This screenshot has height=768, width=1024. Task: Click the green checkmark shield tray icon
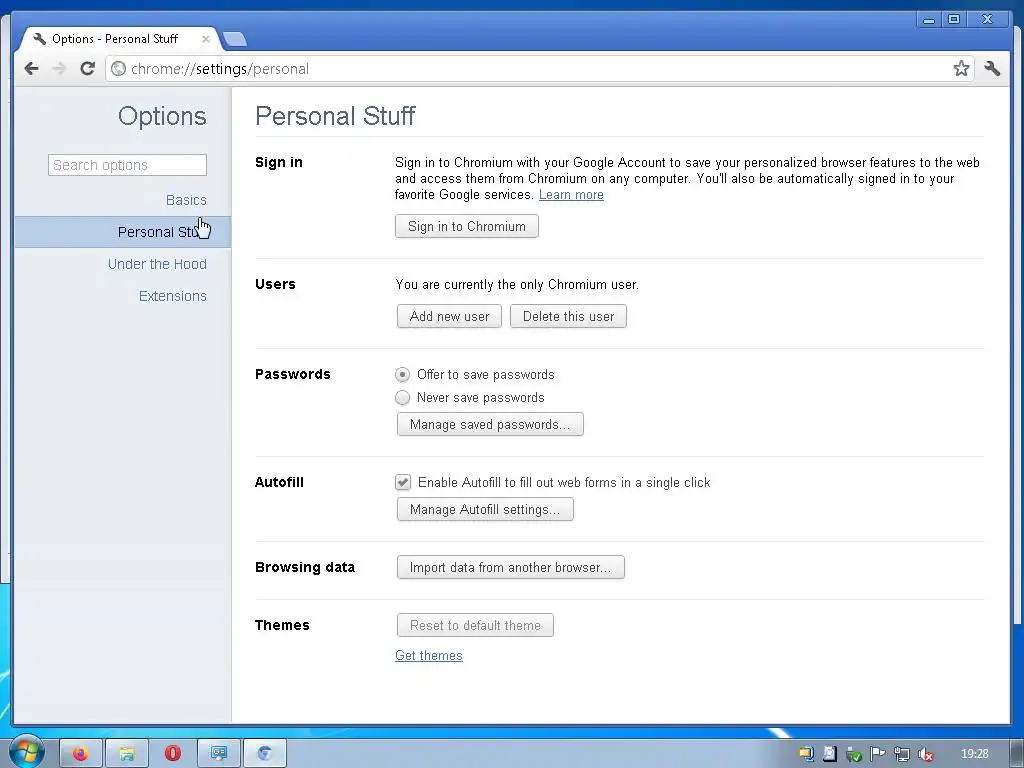(x=854, y=754)
